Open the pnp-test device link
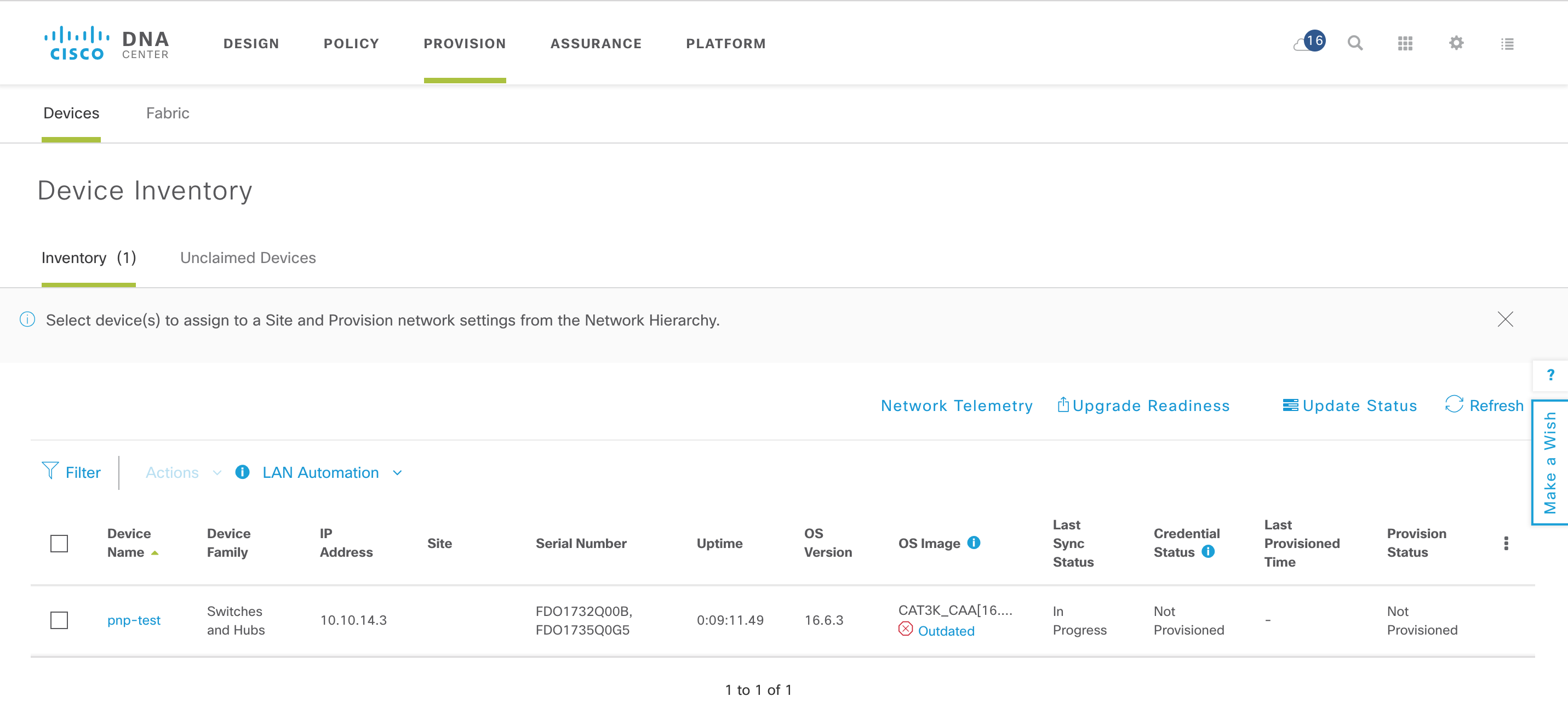The height and width of the screenshot is (708, 1568). (134, 620)
